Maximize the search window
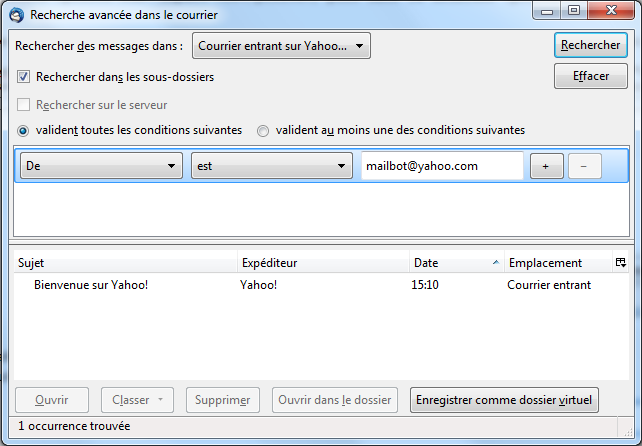642x446 pixels. pyautogui.click(x=574, y=11)
